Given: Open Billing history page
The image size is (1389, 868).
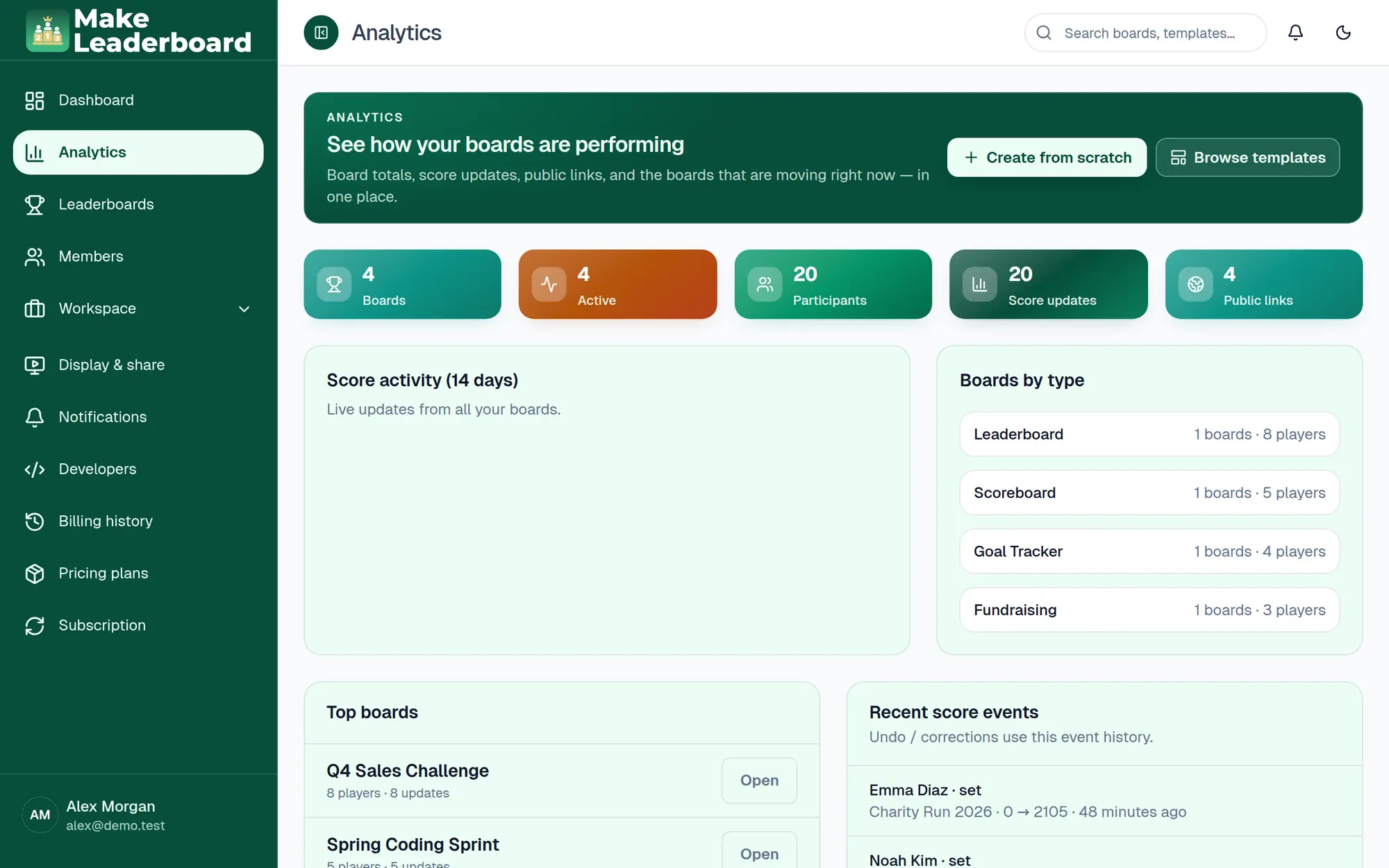Looking at the screenshot, I should 138,521.
